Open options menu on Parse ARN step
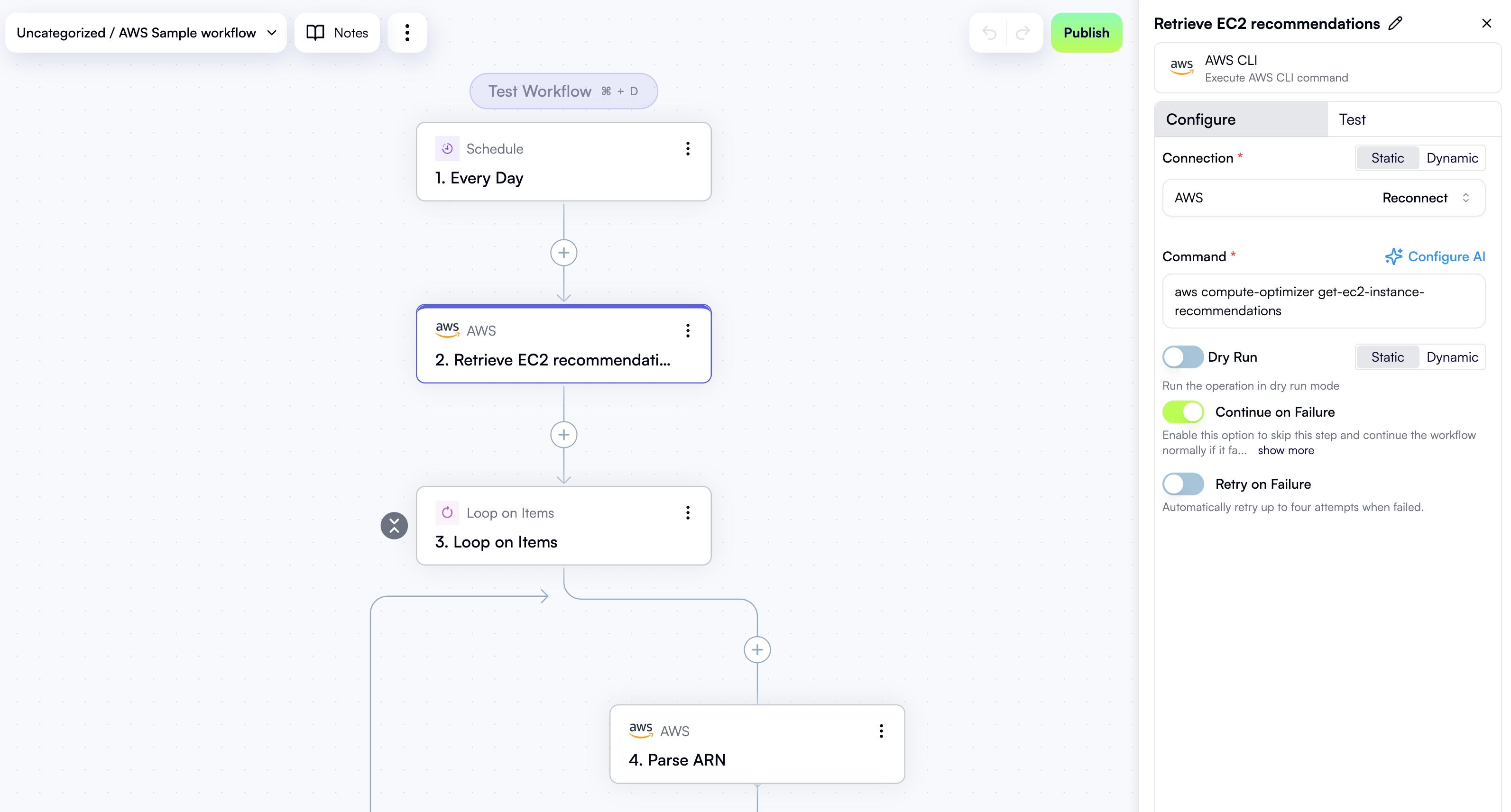The width and height of the screenshot is (1511, 812). 880,730
